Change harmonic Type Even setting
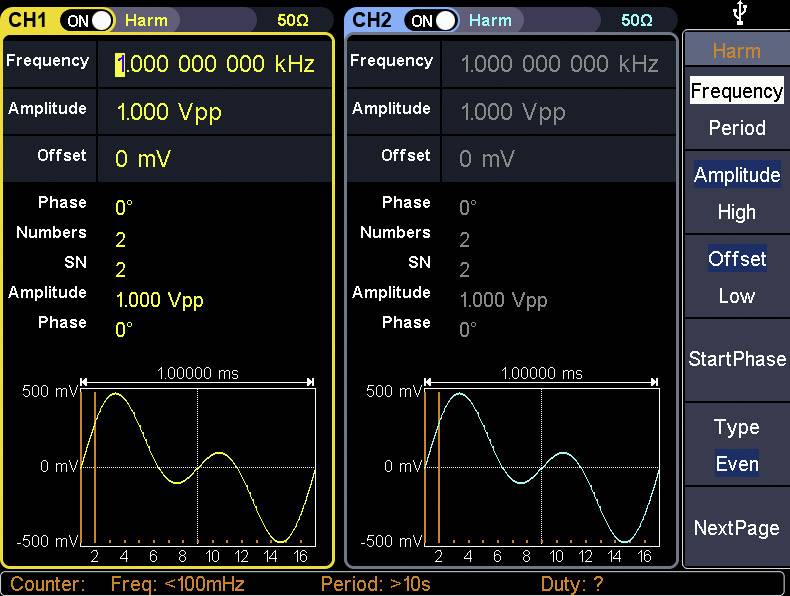Viewport: 790px width, 596px height. tap(736, 445)
